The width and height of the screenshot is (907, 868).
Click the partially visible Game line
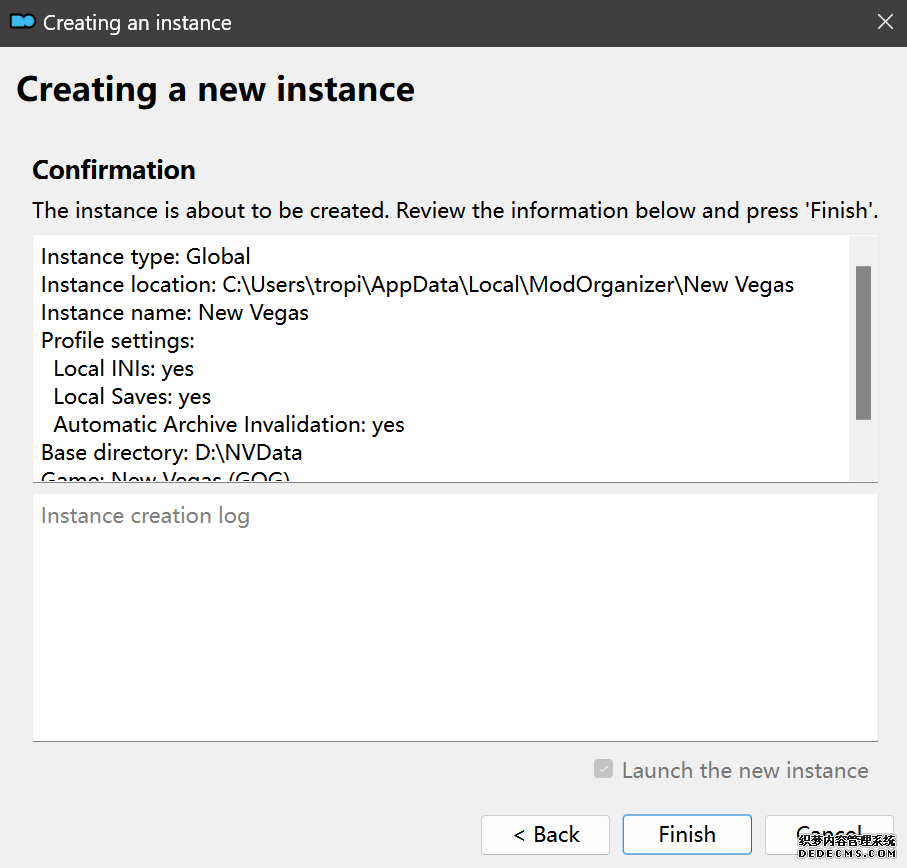click(x=165, y=477)
